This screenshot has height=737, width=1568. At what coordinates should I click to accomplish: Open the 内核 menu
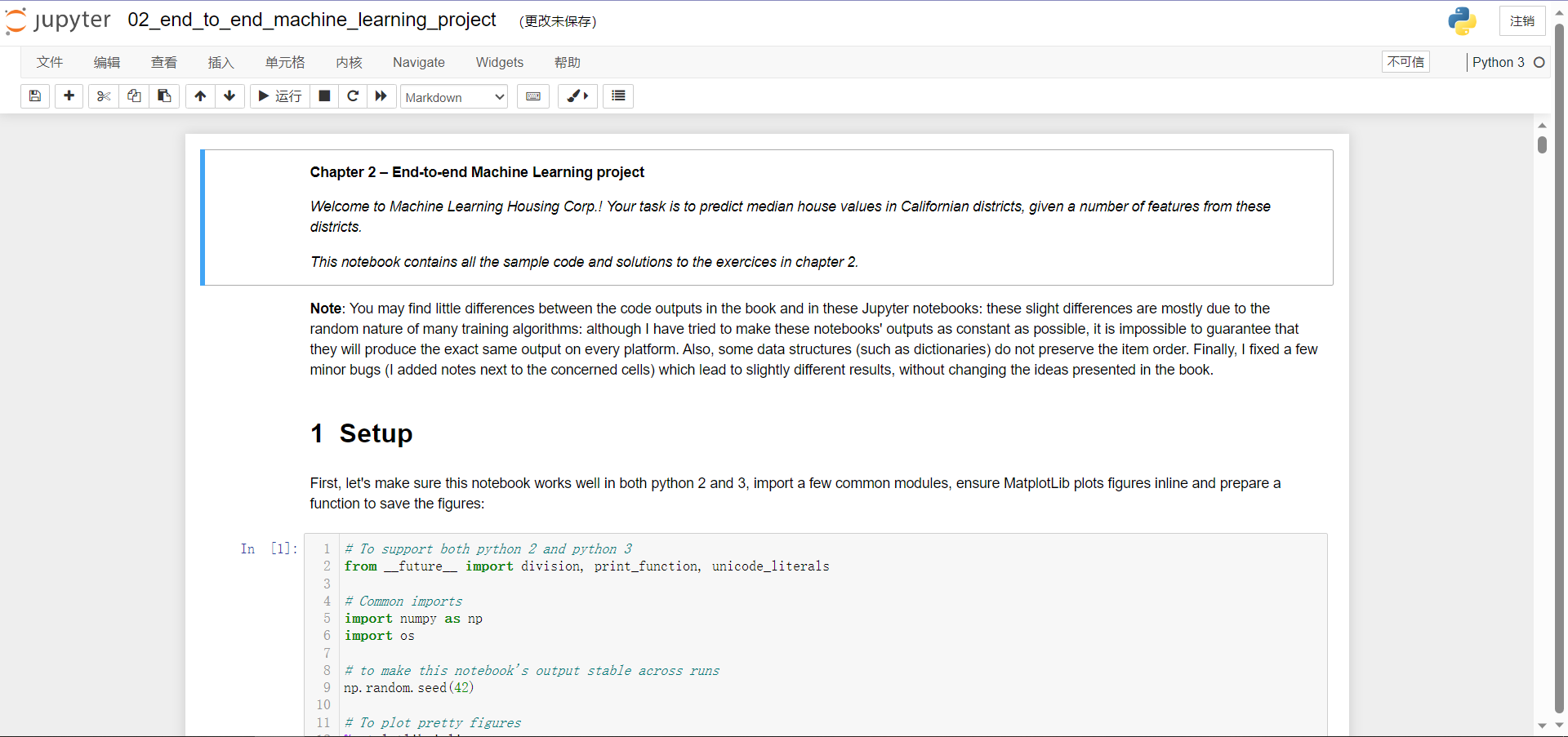coord(349,62)
